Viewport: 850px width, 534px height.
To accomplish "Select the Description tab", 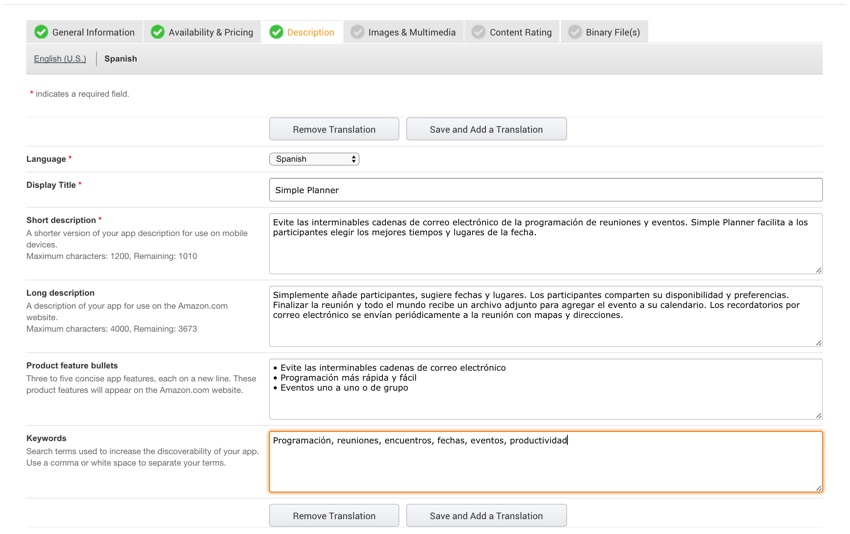I will [302, 32].
